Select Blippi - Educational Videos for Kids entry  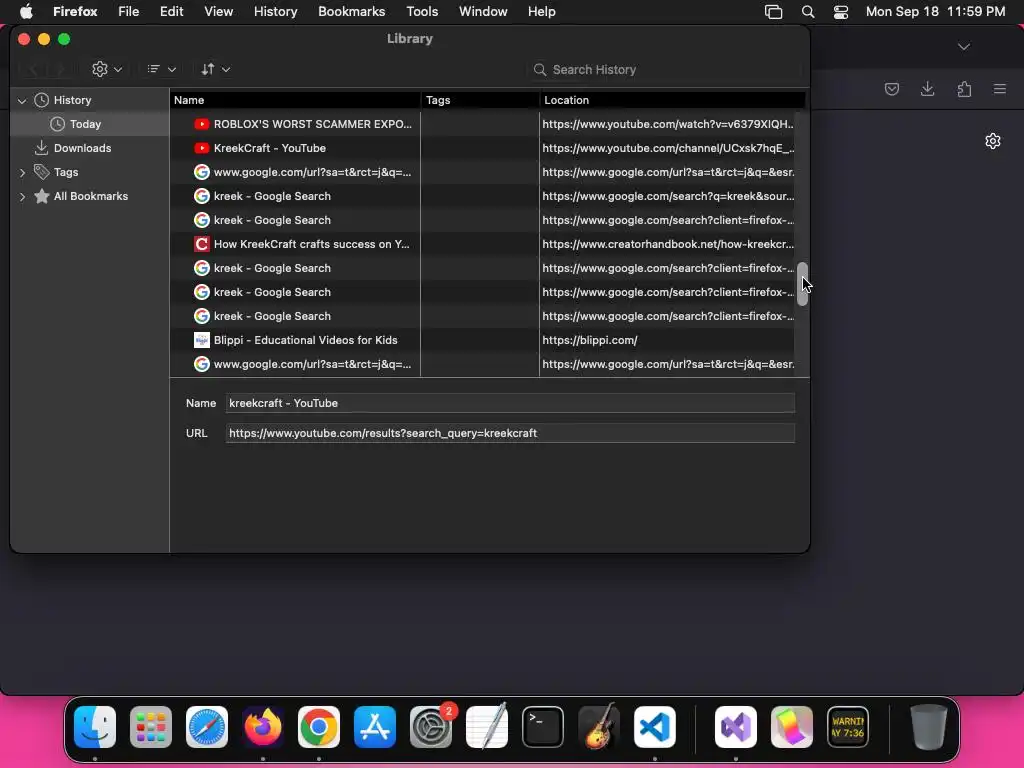[305, 340]
